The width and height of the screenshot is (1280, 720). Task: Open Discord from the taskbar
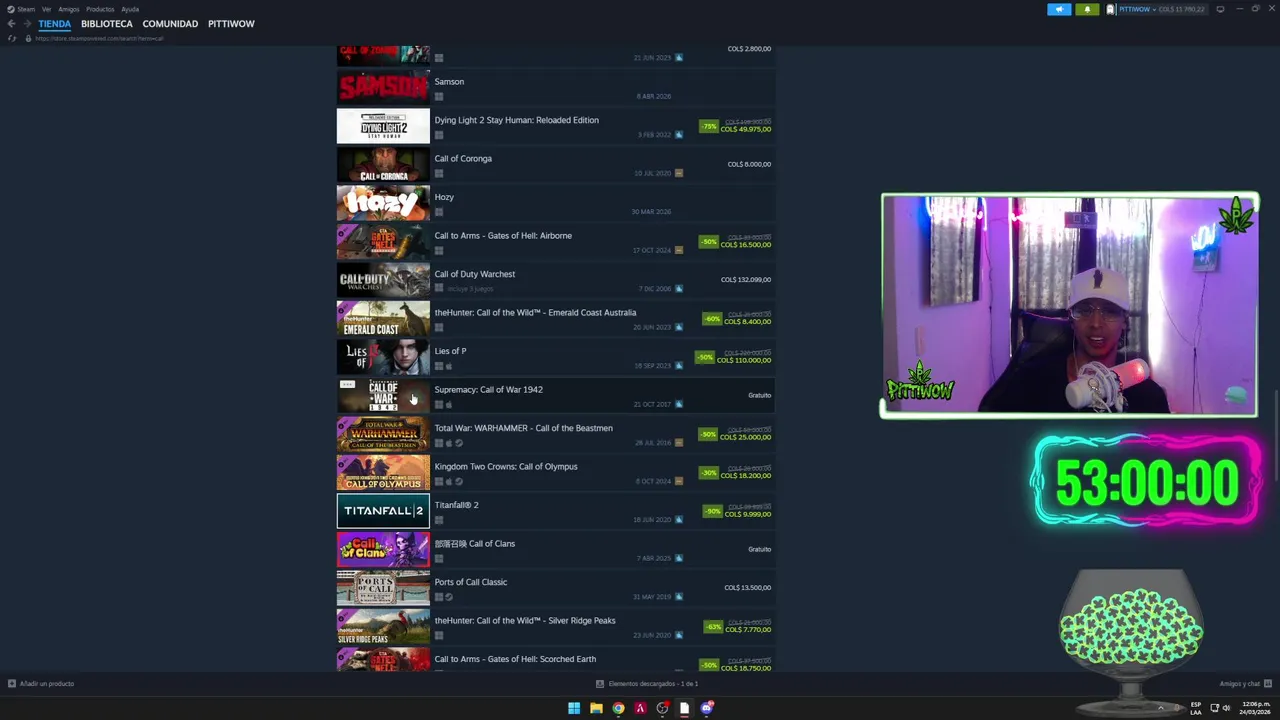click(x=706, y=708)
